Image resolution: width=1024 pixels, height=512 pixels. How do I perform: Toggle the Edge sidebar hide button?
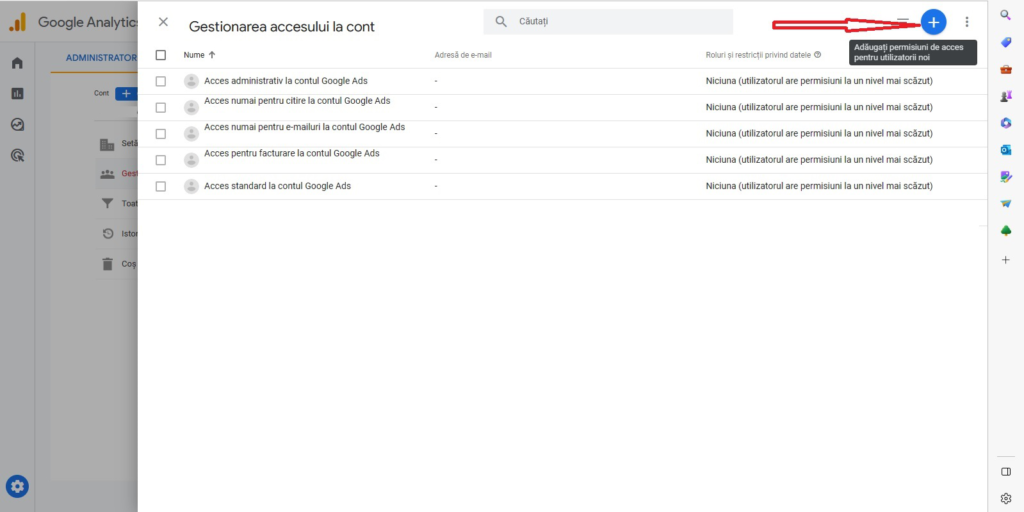(x=1006, y=472)
